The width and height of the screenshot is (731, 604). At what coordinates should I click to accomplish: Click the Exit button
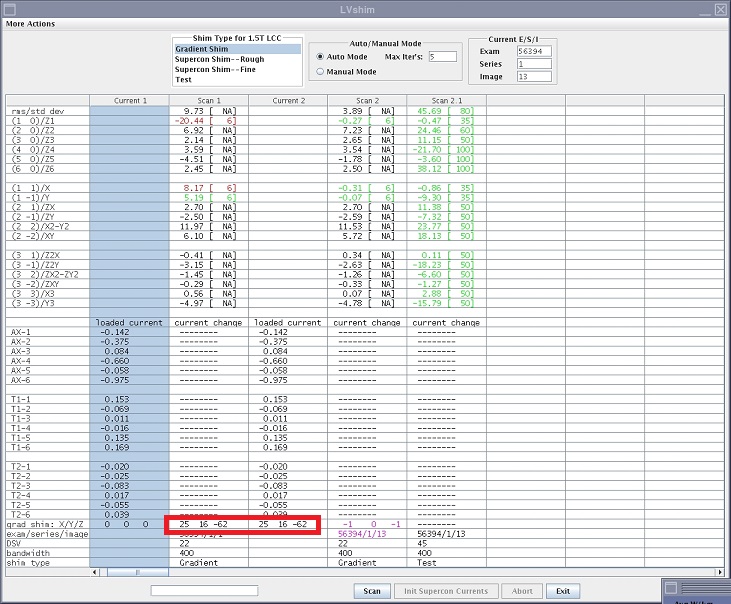[565, 591]
